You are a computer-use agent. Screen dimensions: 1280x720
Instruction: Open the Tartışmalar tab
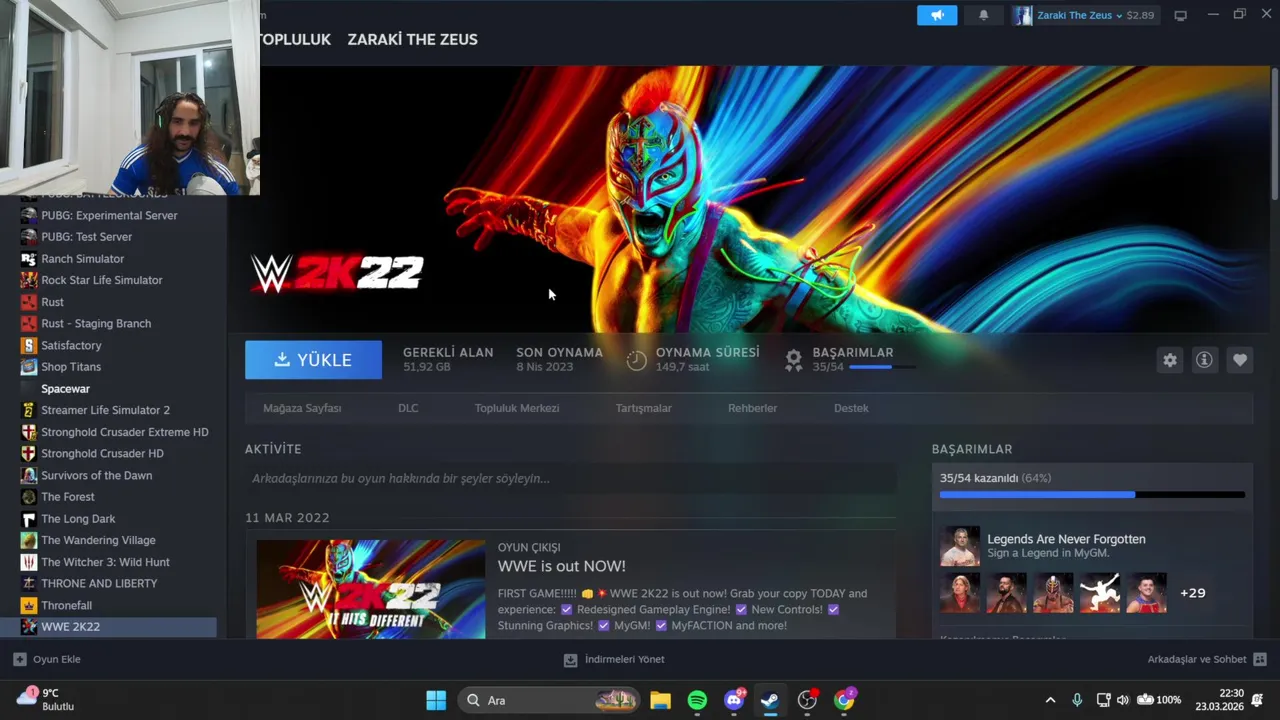(644, 408)
